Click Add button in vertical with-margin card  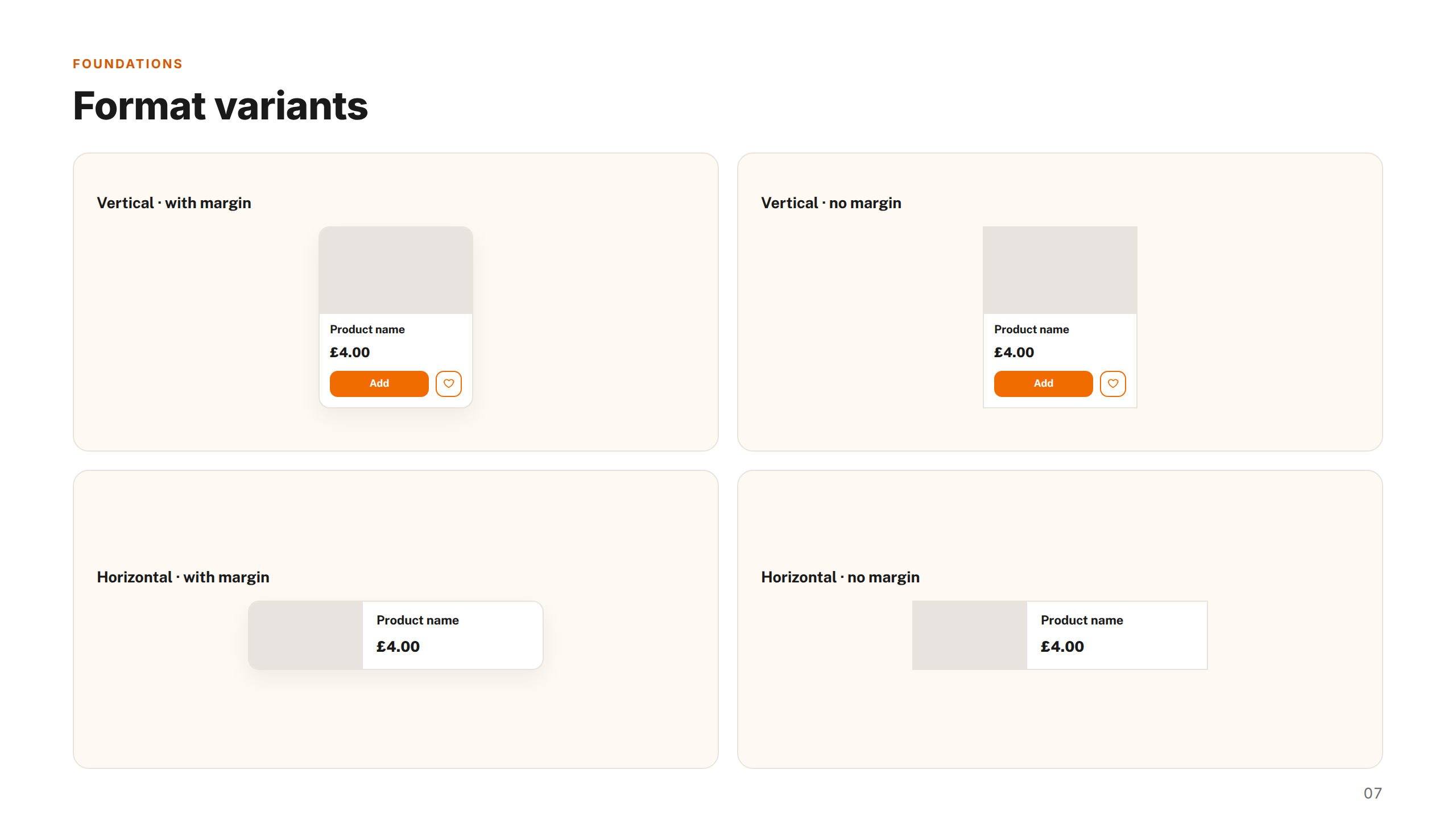(x=379, y=384)
